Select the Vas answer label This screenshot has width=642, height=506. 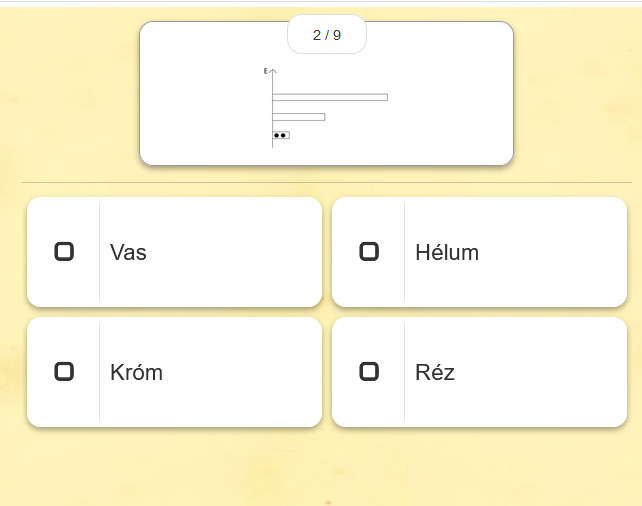(x=128, y=252)
